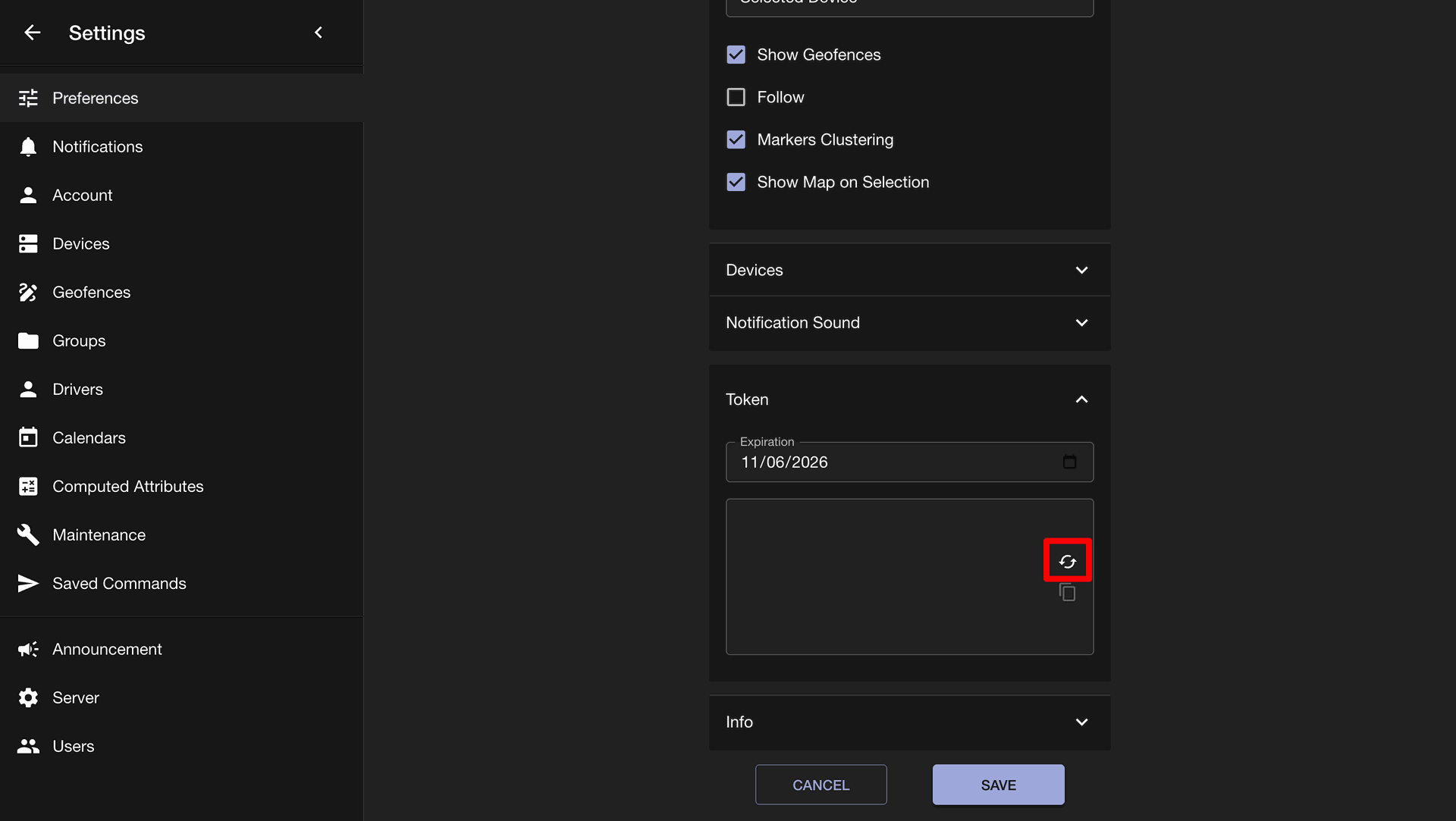
Task: Open the Notifications menu item
Action: pyautogui.click(x=181, y=146)
